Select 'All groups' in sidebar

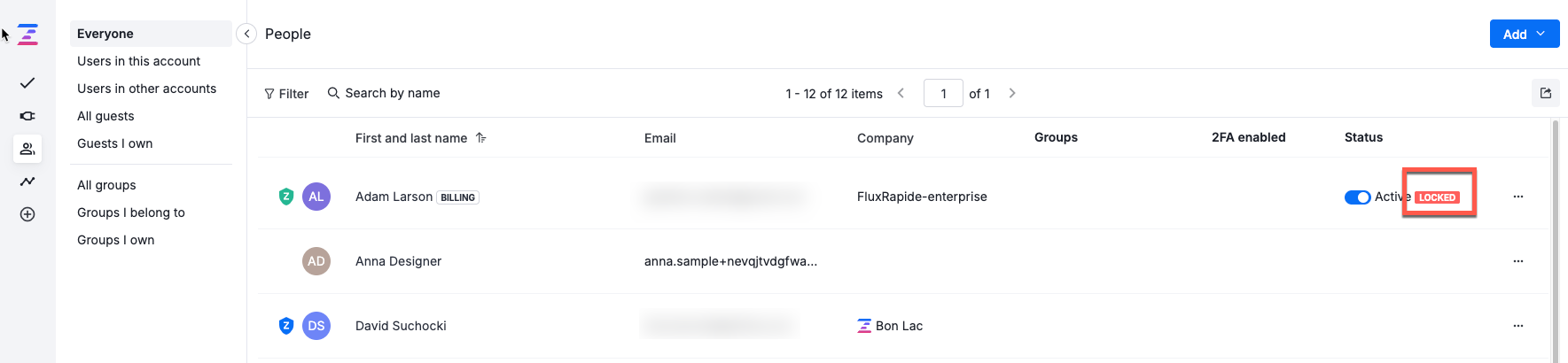[x=106, y=185]
